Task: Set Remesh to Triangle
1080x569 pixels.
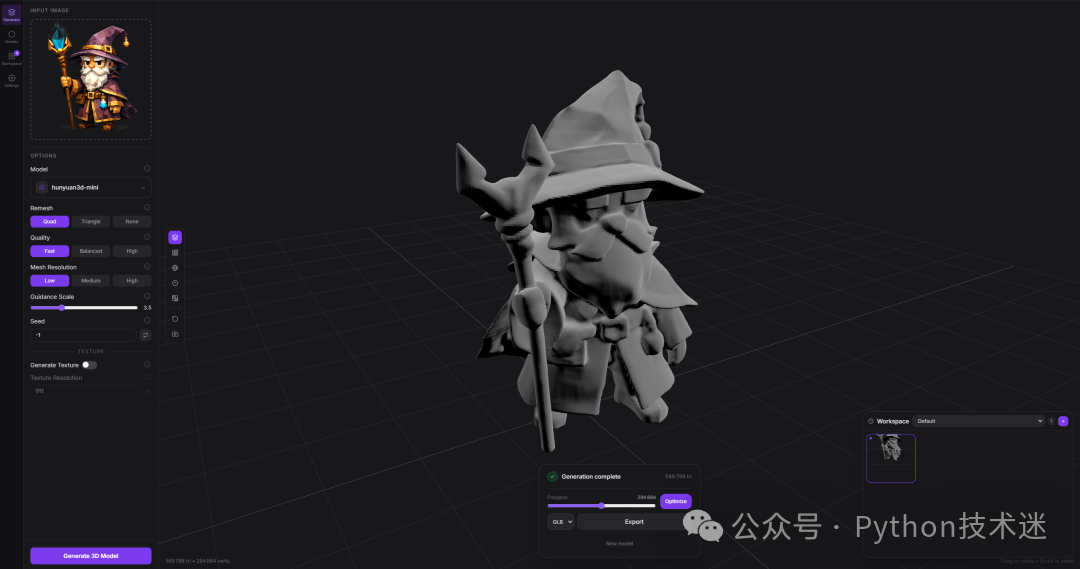Action: [91, 221]
